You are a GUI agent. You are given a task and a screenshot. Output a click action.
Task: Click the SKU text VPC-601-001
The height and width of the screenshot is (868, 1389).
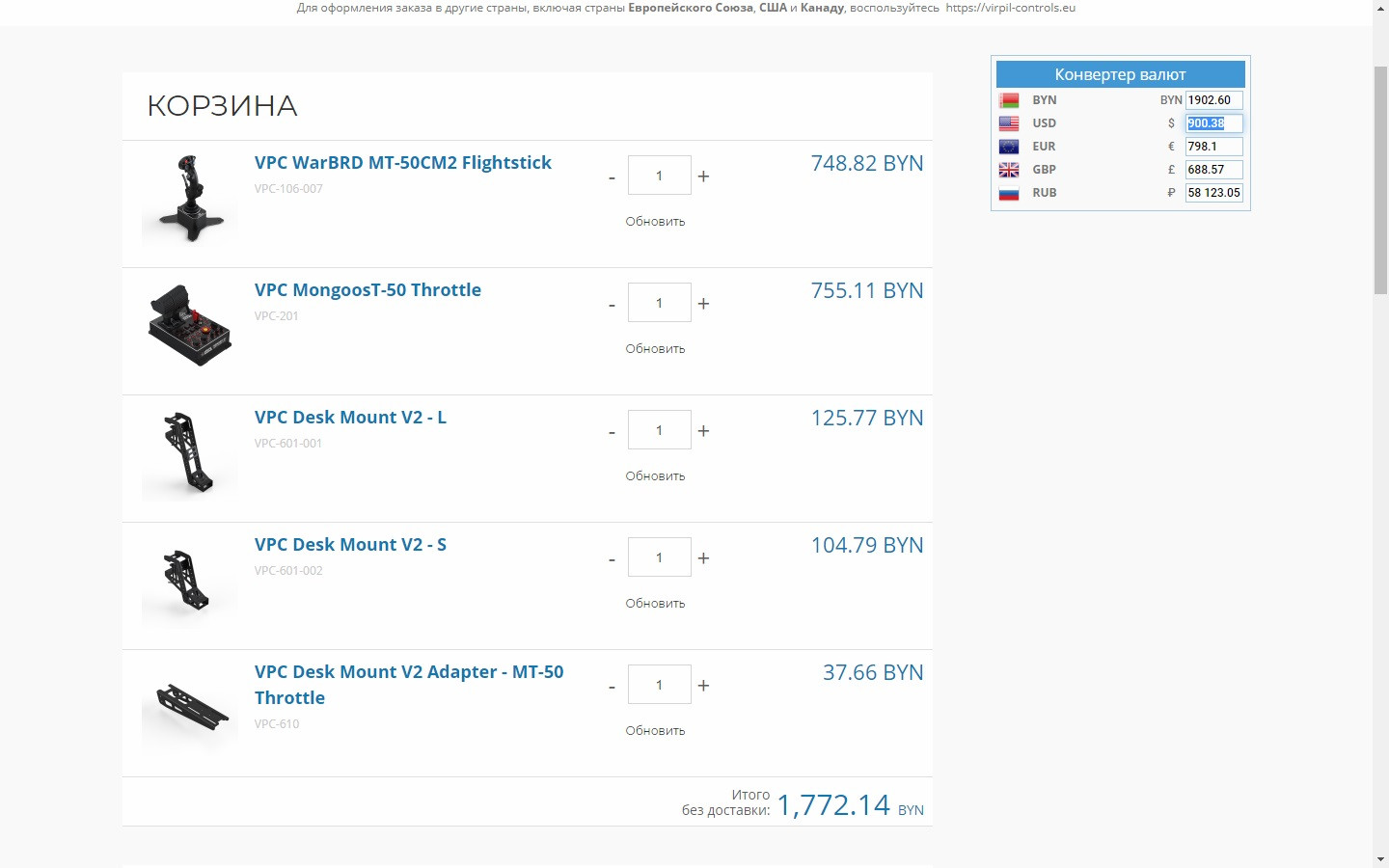288,444
